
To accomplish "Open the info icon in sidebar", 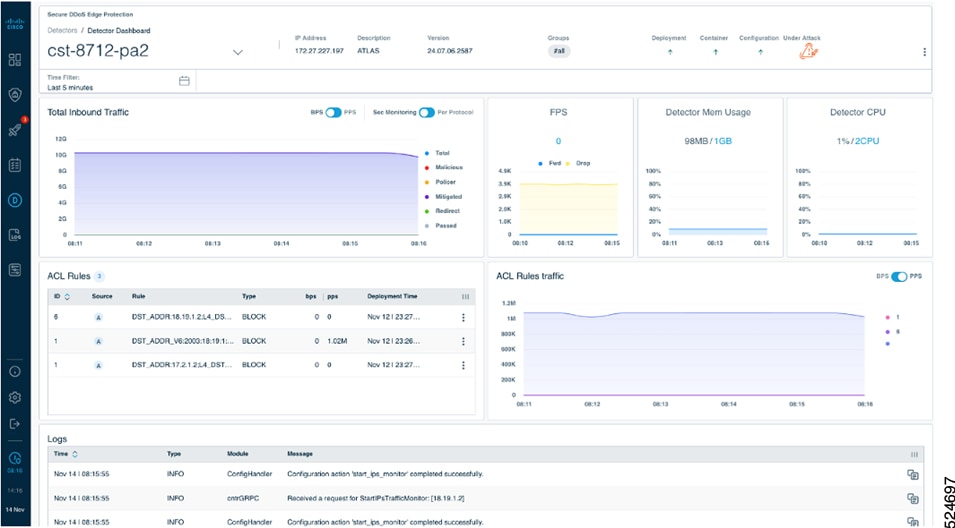I will coord(15,371).
